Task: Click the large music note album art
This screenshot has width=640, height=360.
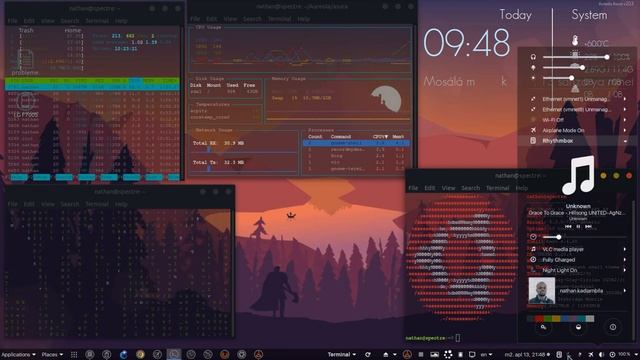Action: click(x=578, y=176)
